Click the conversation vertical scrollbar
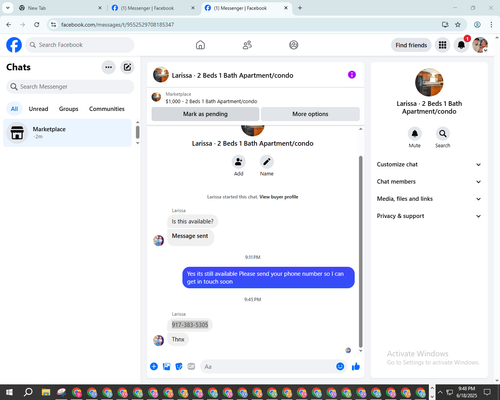Image resolution: width=500 pixels, height=400 pixels. (360, 252)
